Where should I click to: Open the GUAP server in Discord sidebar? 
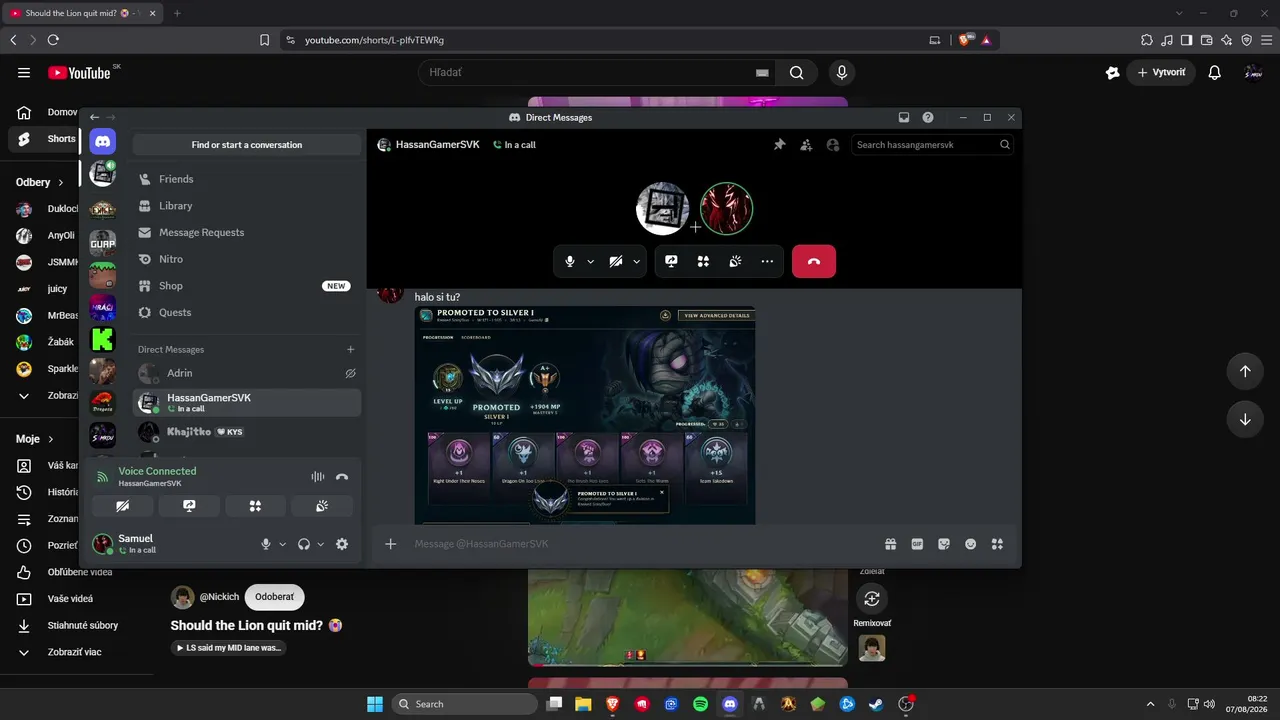103,241
